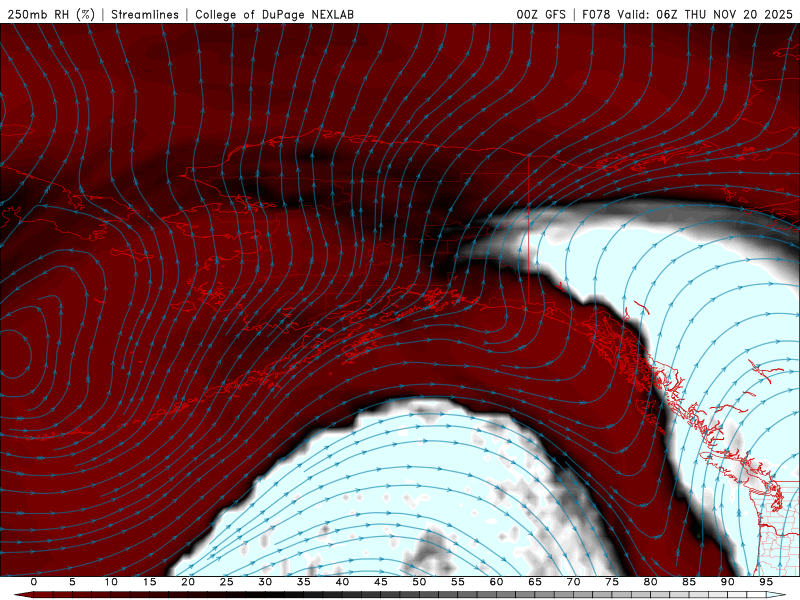Click the "95" label on the color scale
The image size is (800, 600).
point(766,582)
